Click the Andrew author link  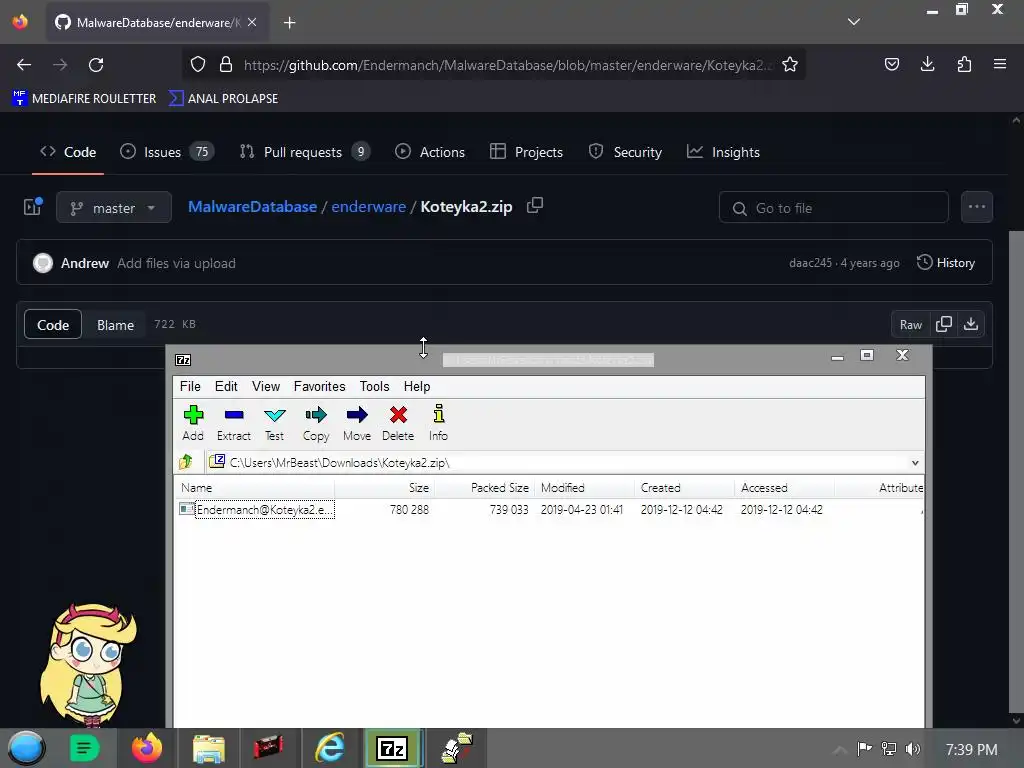click(85, 263)
